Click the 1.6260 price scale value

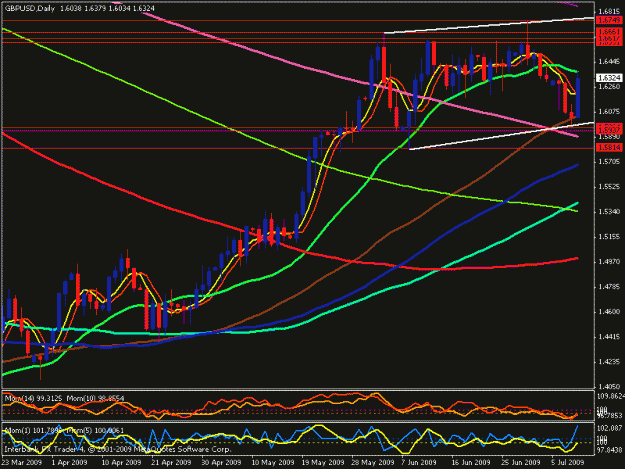point(609,86)
